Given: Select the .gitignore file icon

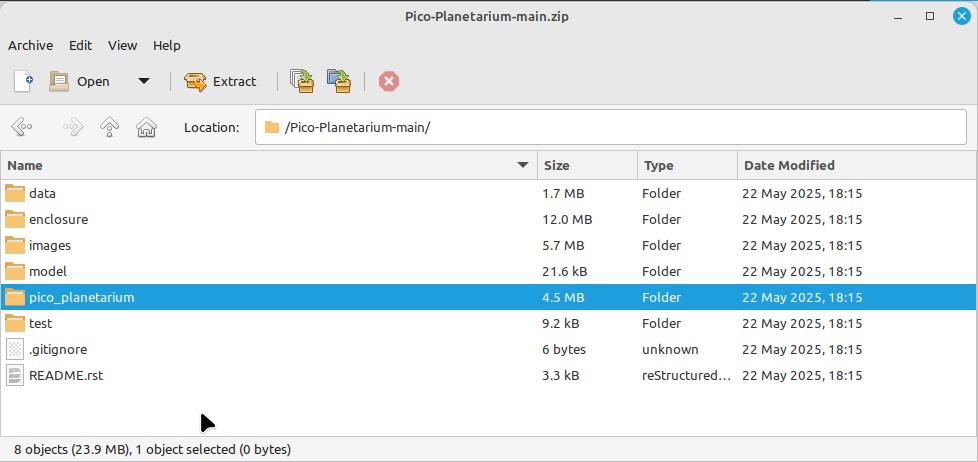Looking at the screenshot, I should tap(14, 349).
